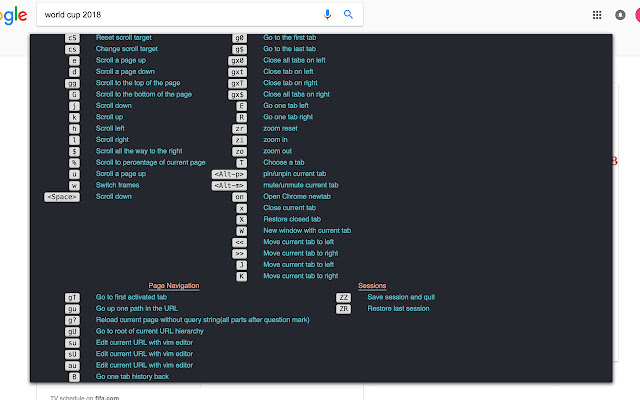Click 'Scroll to the top of the page'
Viewport: 640px width, 400px height.
138,83
